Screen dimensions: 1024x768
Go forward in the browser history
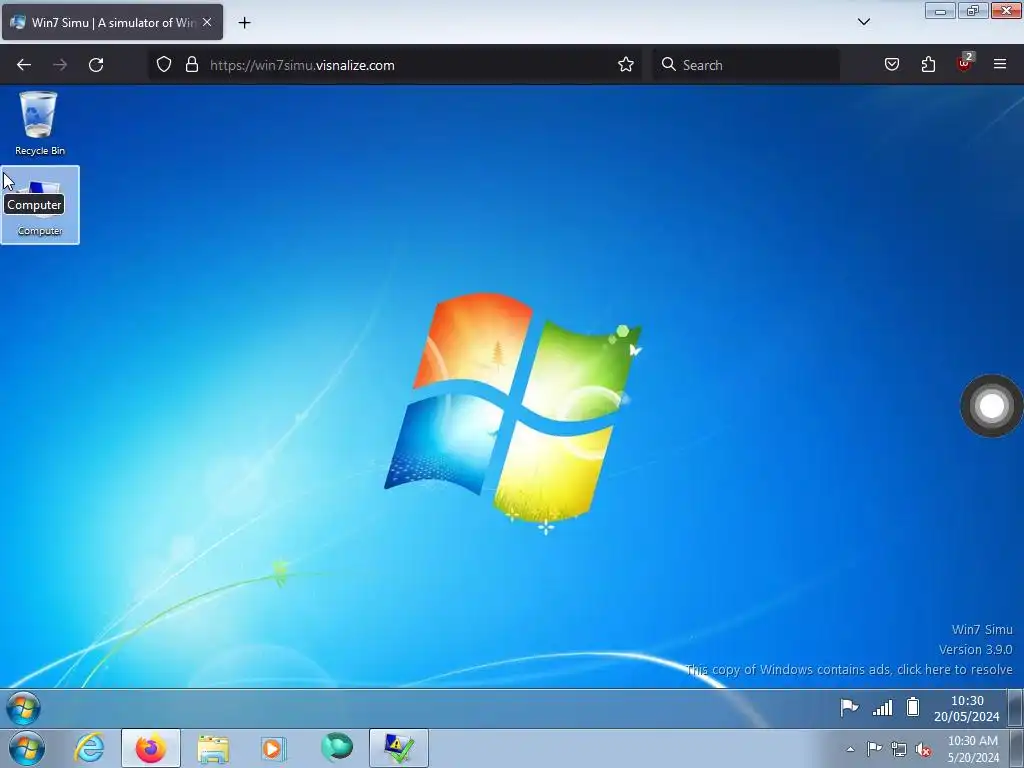[x=60, y=65]
